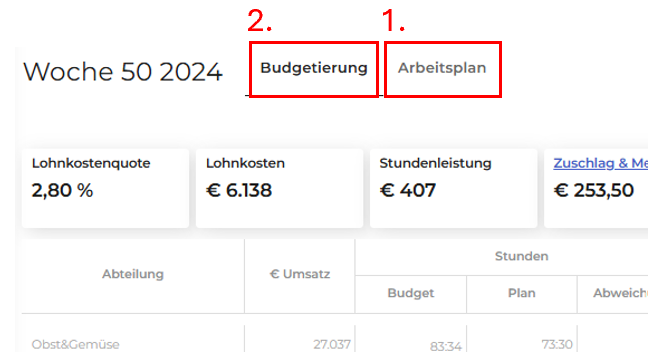The image size is (655, 360).
Task: Click the Abweichung column header
Action: coord(620,293)
